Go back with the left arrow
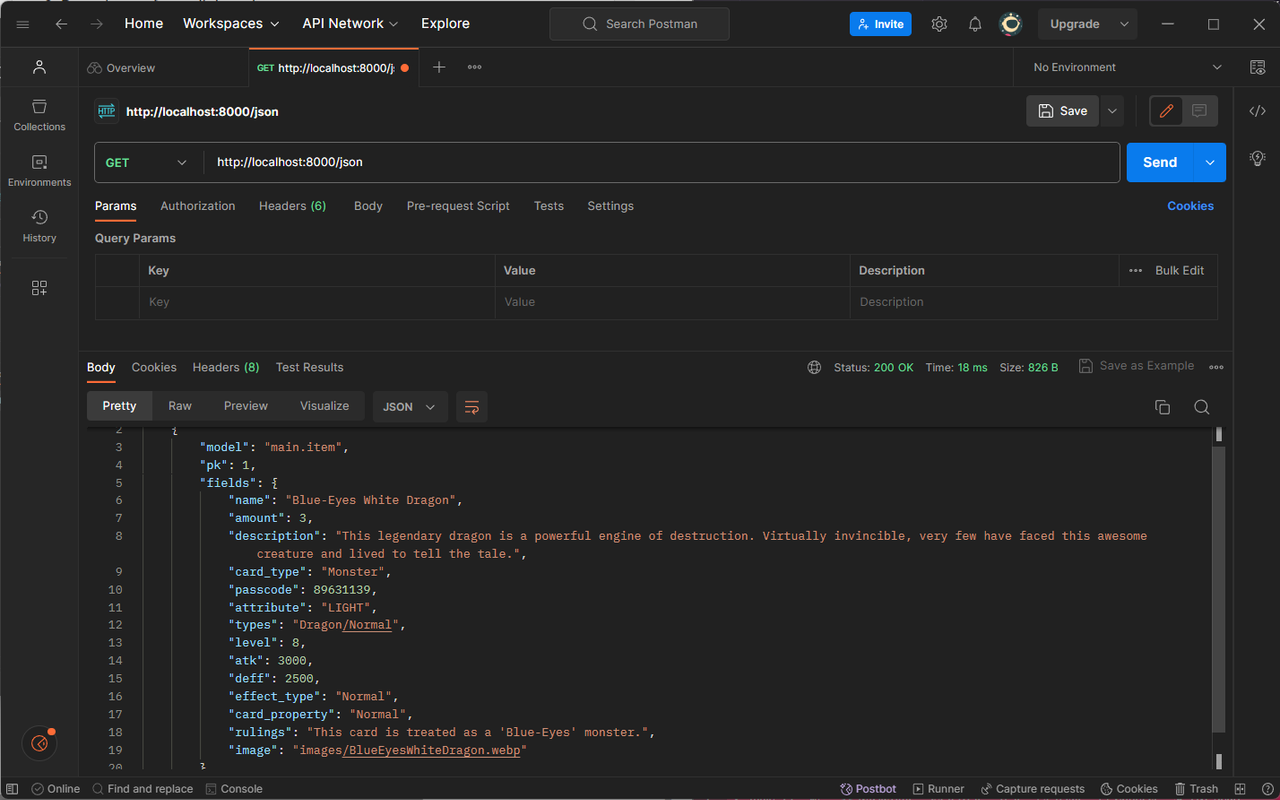The width and height of the screenshot is (1280, 800). tap(62, 24)
